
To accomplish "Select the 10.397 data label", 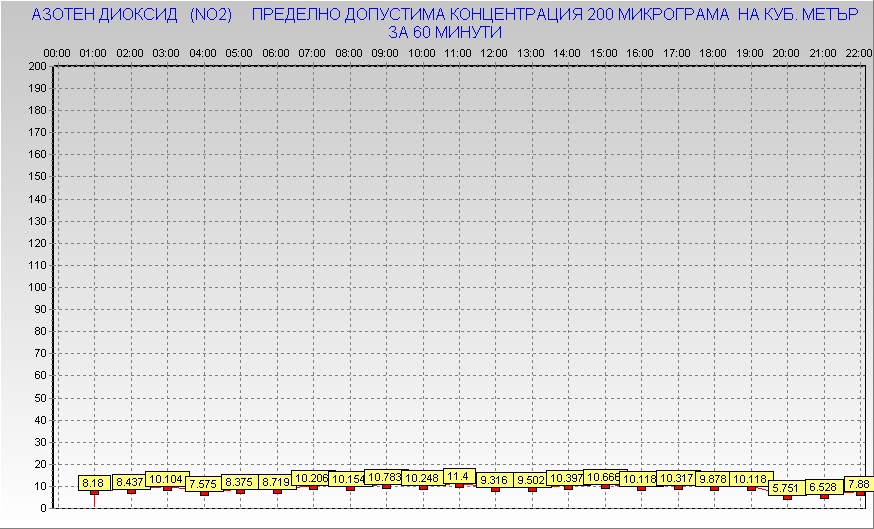I will tap(567, 478).
